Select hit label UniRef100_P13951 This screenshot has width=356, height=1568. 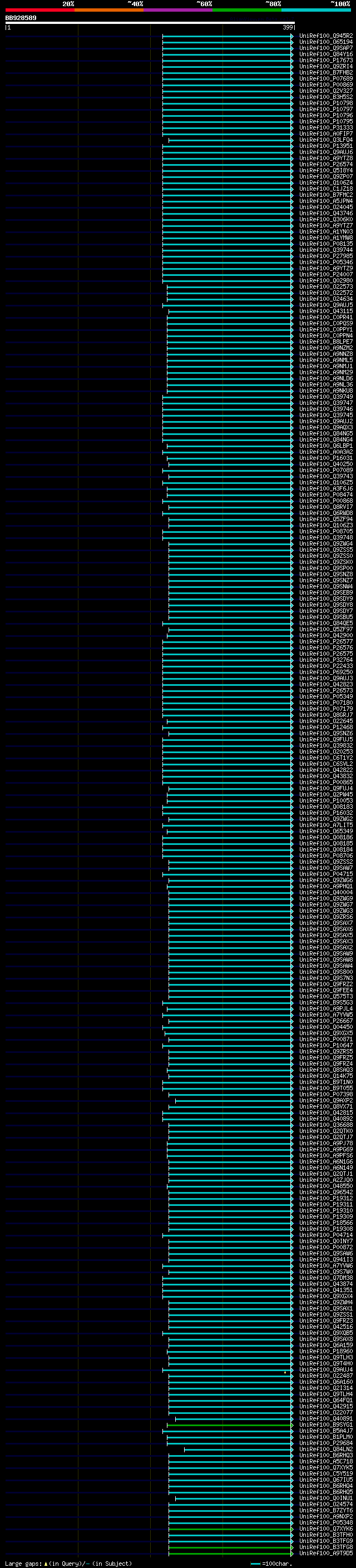coord(325,146)
